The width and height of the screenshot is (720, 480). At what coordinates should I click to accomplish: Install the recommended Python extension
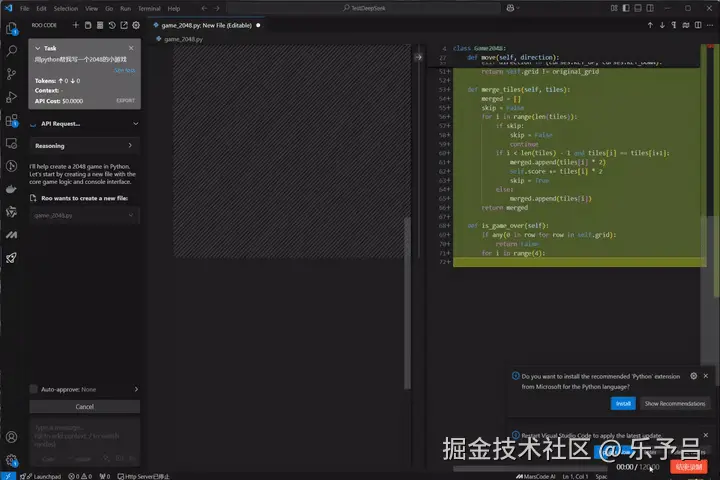pyautogui.click(x=623, y=404)
